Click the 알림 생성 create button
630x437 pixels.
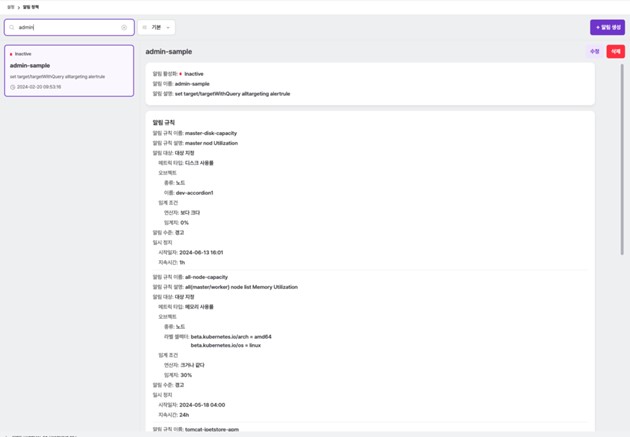coord(607,27)
